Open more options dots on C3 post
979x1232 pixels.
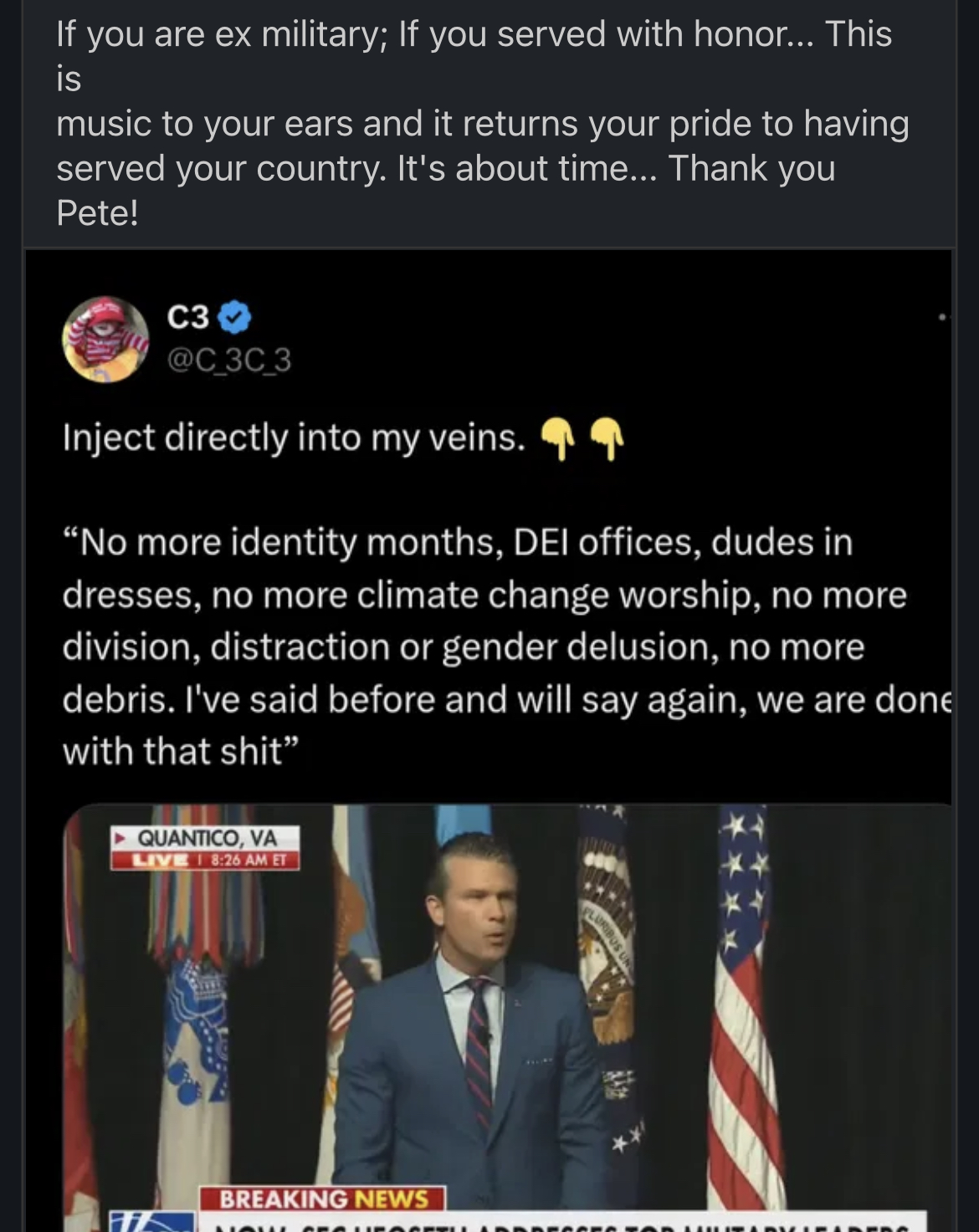943,318
